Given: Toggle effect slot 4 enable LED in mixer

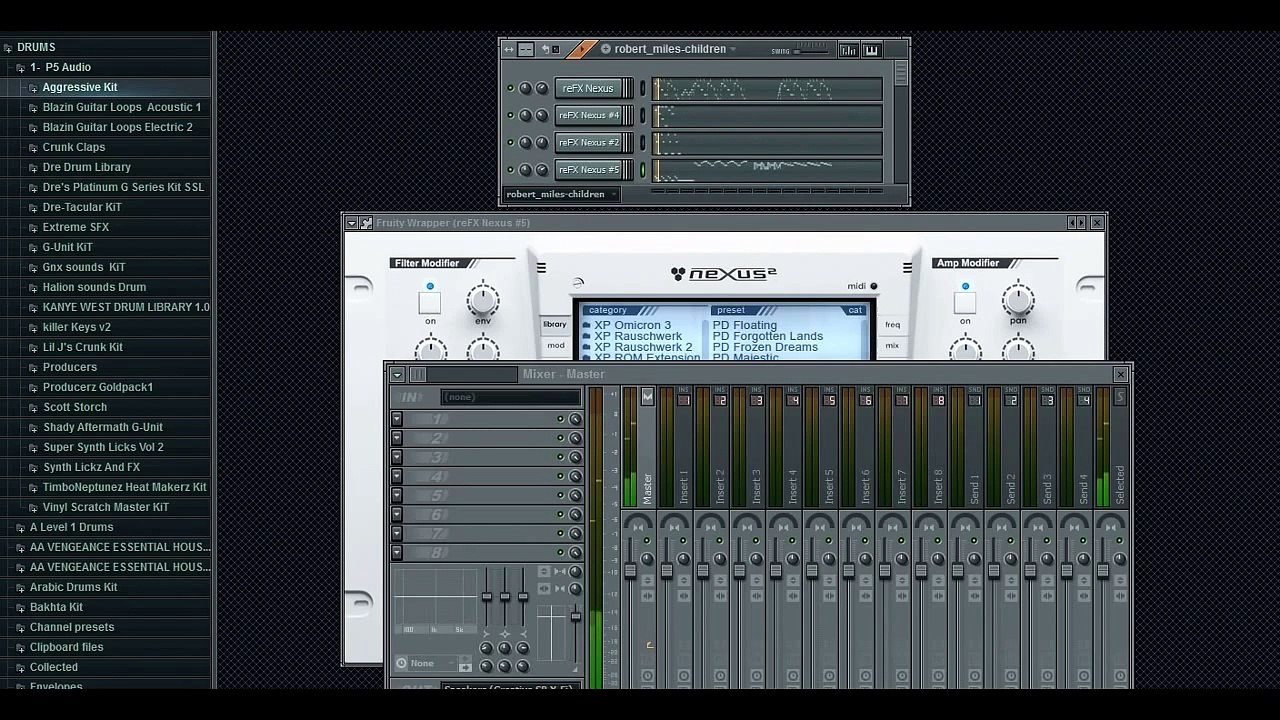Looking at the screenshot, I should [560, 476].
